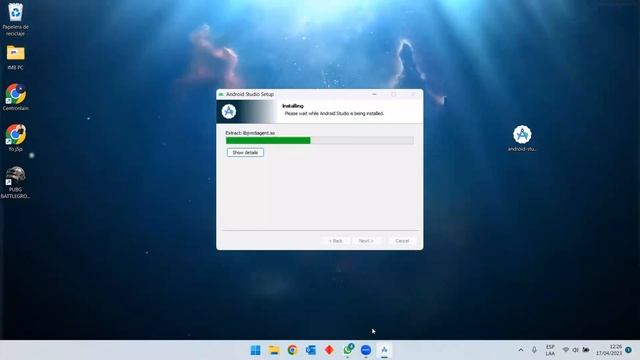Click the Android Studio Setup title bar text

click(x=250, y=94)
